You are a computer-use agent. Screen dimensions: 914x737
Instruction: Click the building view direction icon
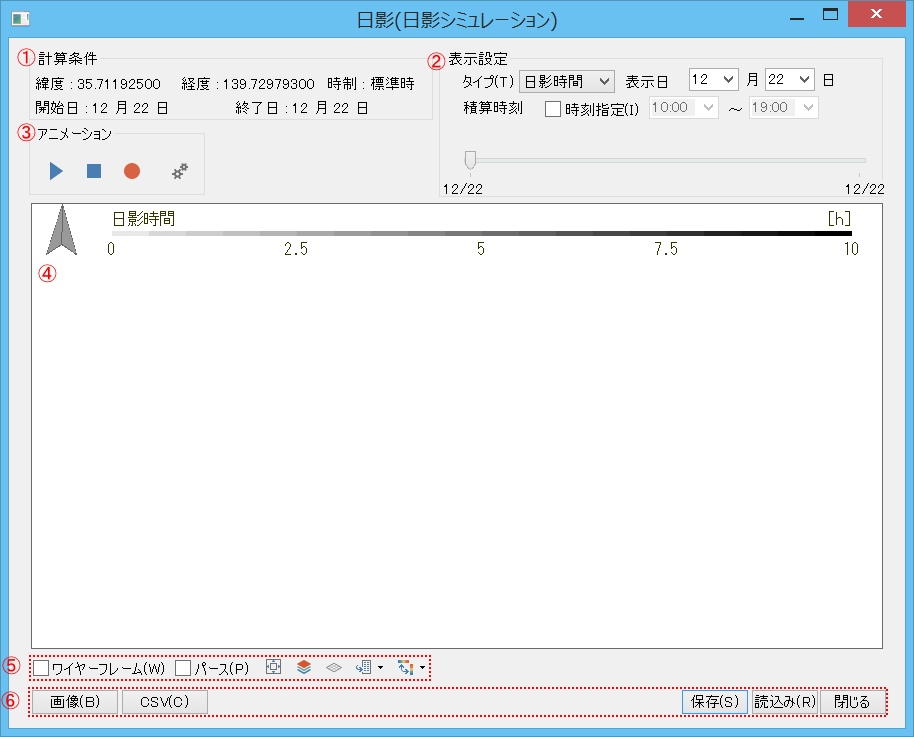364,667
